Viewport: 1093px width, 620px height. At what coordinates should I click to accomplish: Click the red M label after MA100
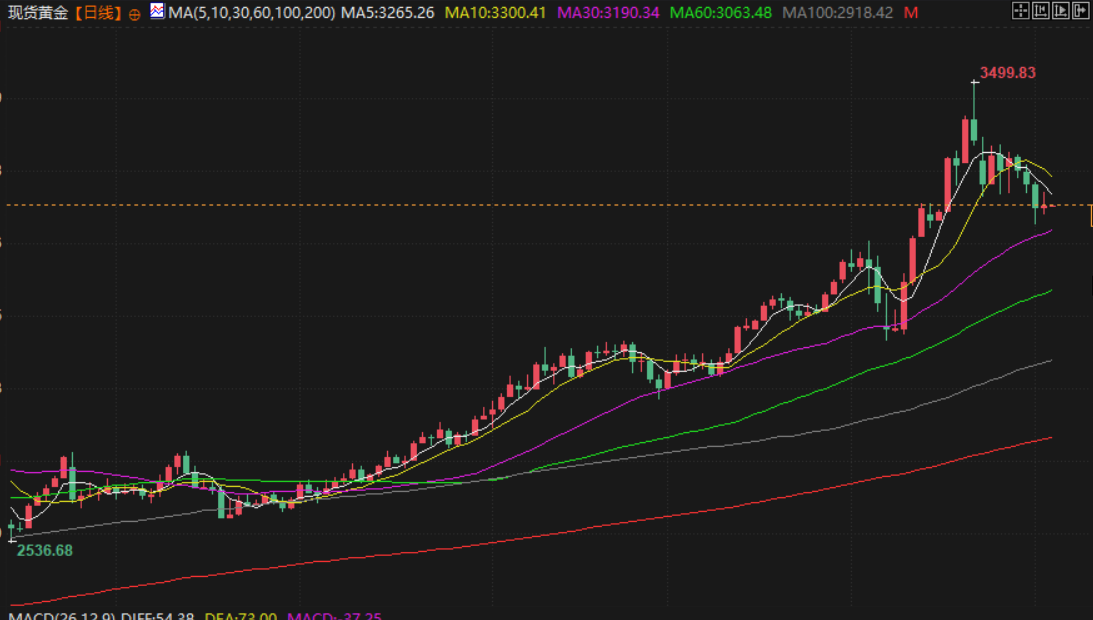[x=911, y=13]
